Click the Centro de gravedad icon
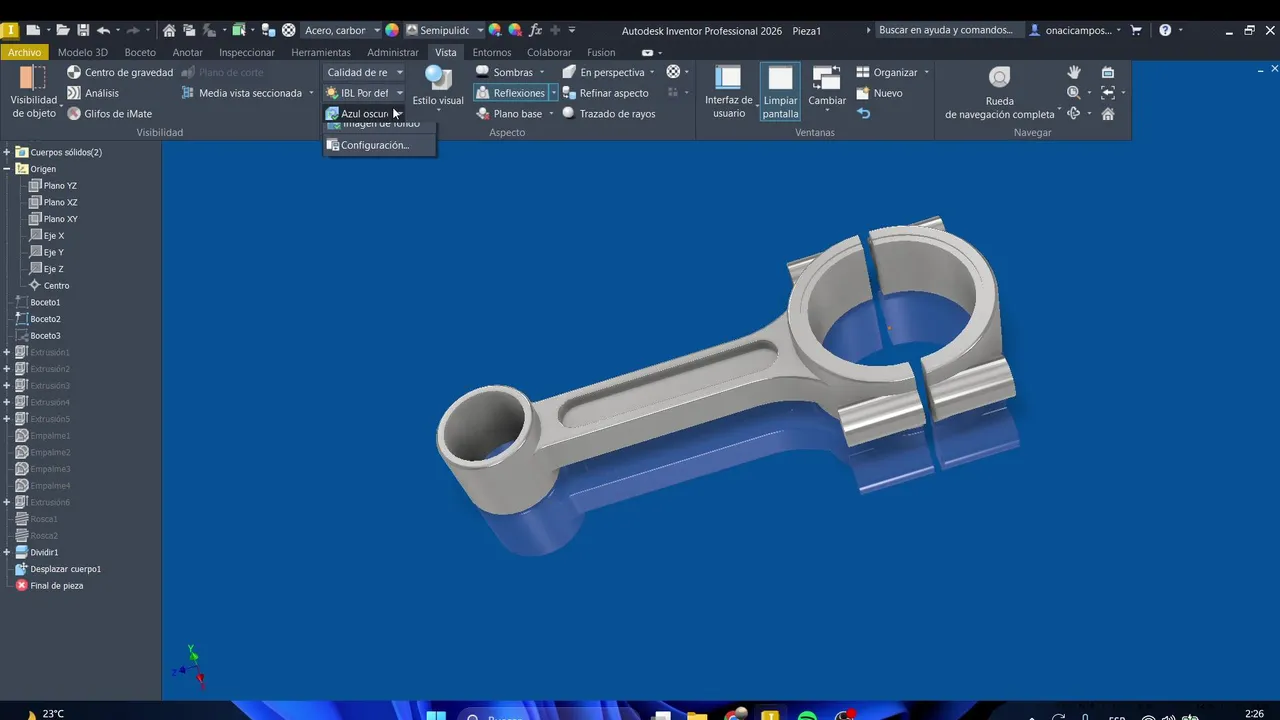1280x720 pixels. pyautogui.click(x=74, y=72)
